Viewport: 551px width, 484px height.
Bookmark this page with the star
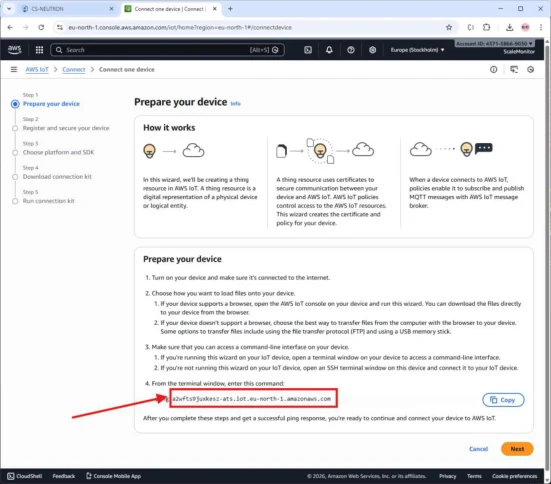pyautogui.click(x=449, y=27)
